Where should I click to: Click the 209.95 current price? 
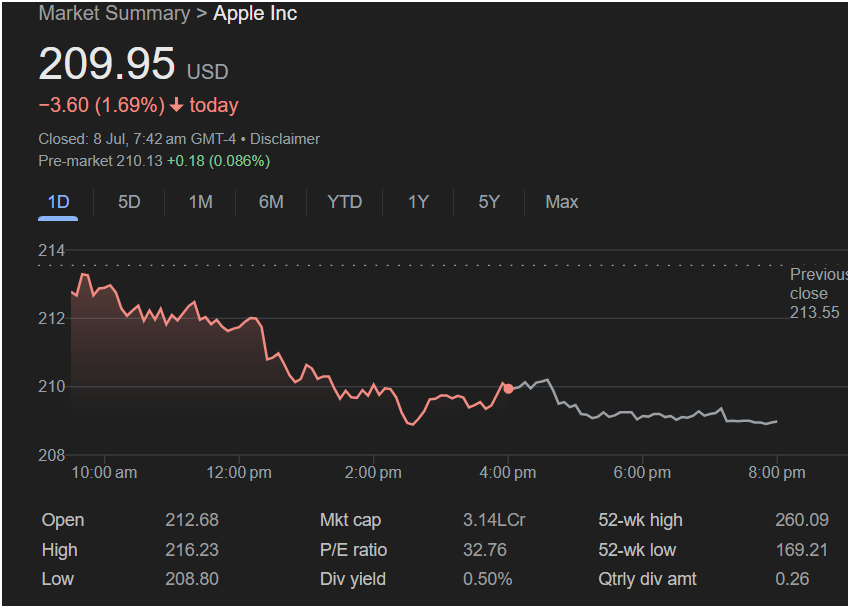pyautogui.click(x=106, y=64)
